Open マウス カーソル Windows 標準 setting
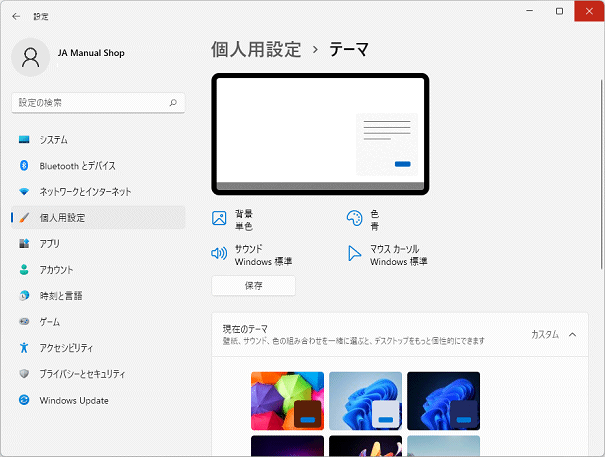Screen dimensions: 605x457 coord(387,255)
